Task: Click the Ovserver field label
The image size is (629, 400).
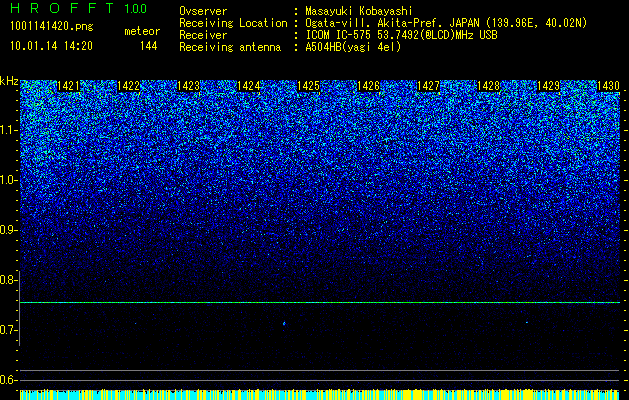Action: coord(203,11)
